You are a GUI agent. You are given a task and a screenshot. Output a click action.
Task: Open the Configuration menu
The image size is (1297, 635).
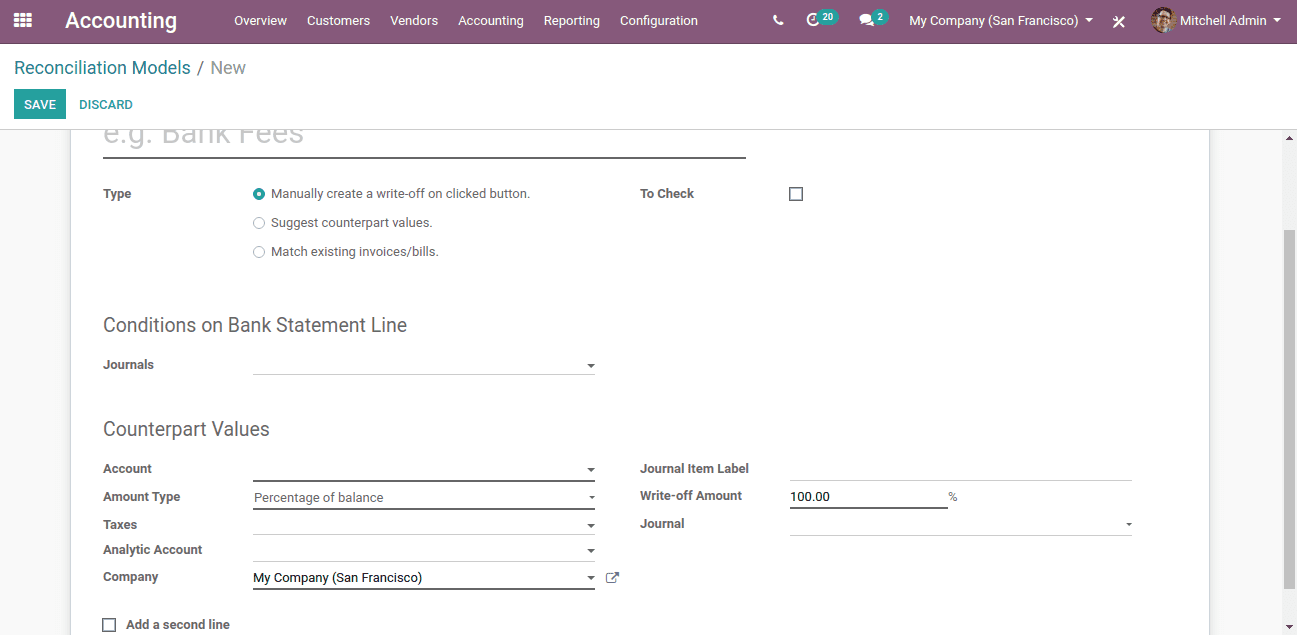[x=659, y=20]
